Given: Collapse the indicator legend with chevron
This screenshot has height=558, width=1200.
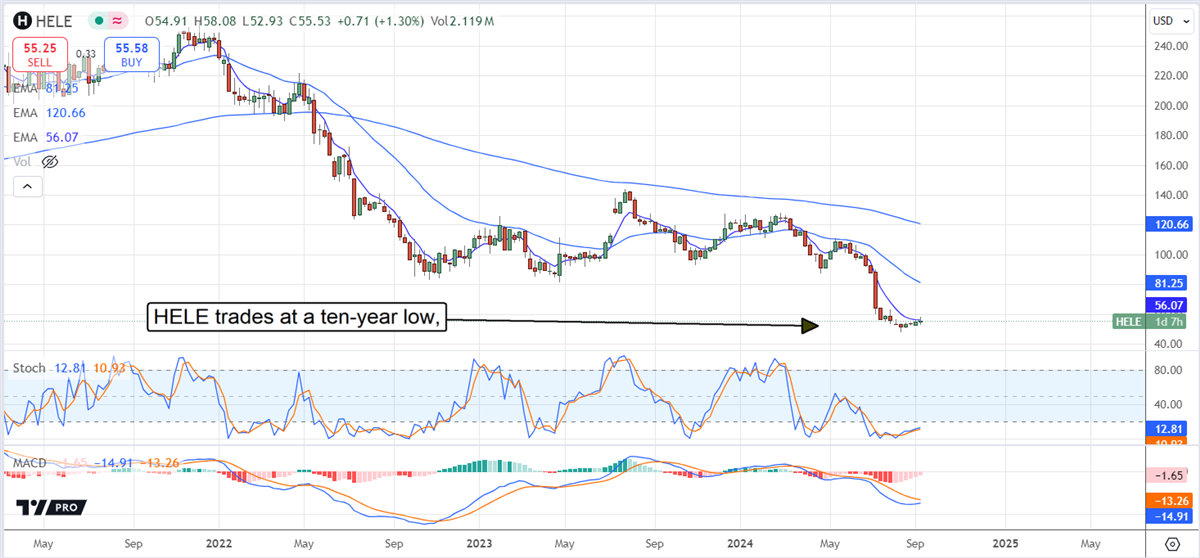Looking at the screenshot, I should click(27, 187).
